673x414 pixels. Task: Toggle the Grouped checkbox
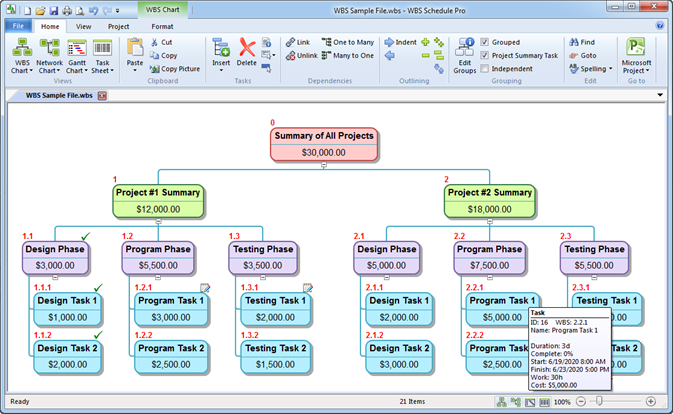(x=485, y=42)
